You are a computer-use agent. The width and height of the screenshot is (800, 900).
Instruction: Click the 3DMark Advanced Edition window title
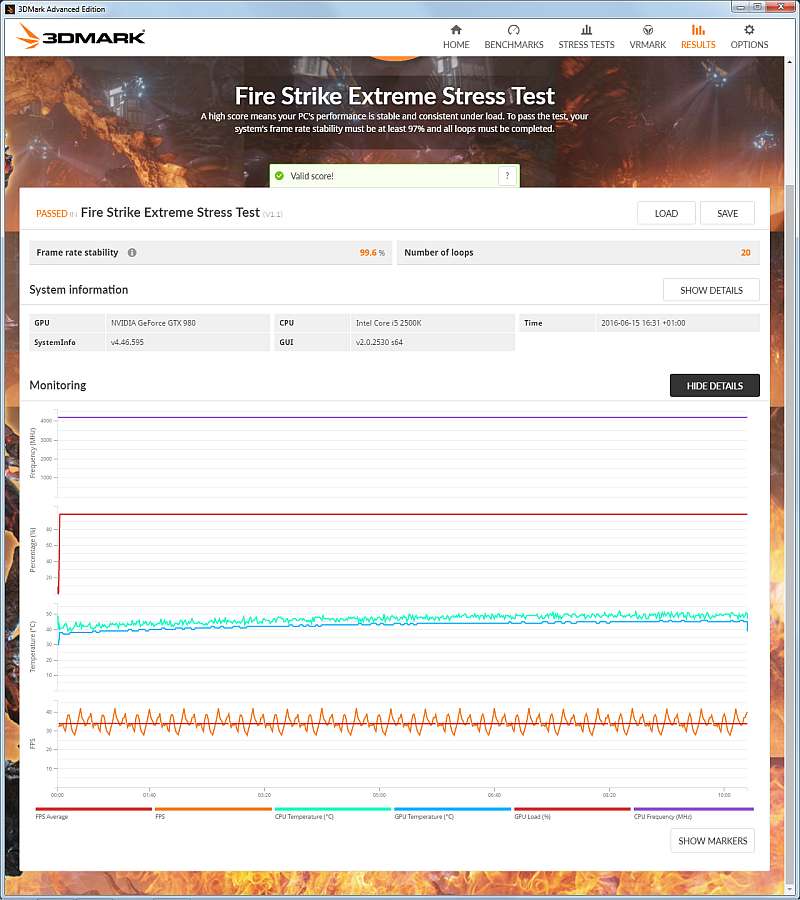tap(61, 9)
